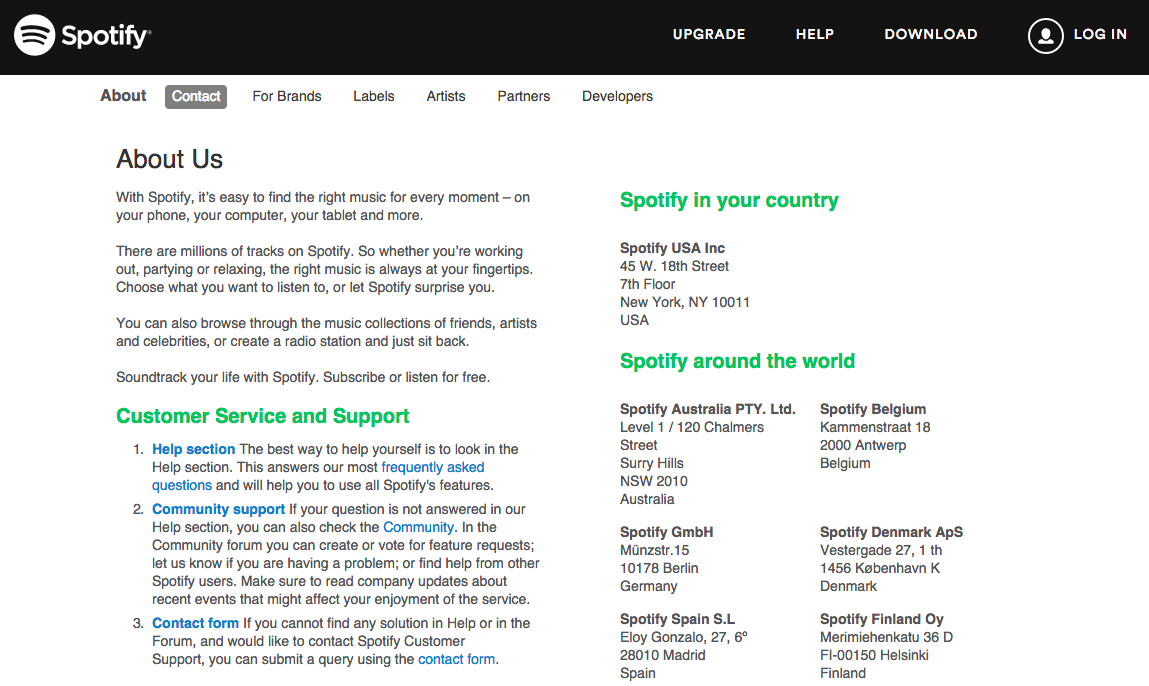Click the Spotify Belgium text

(x=873, y=409)
